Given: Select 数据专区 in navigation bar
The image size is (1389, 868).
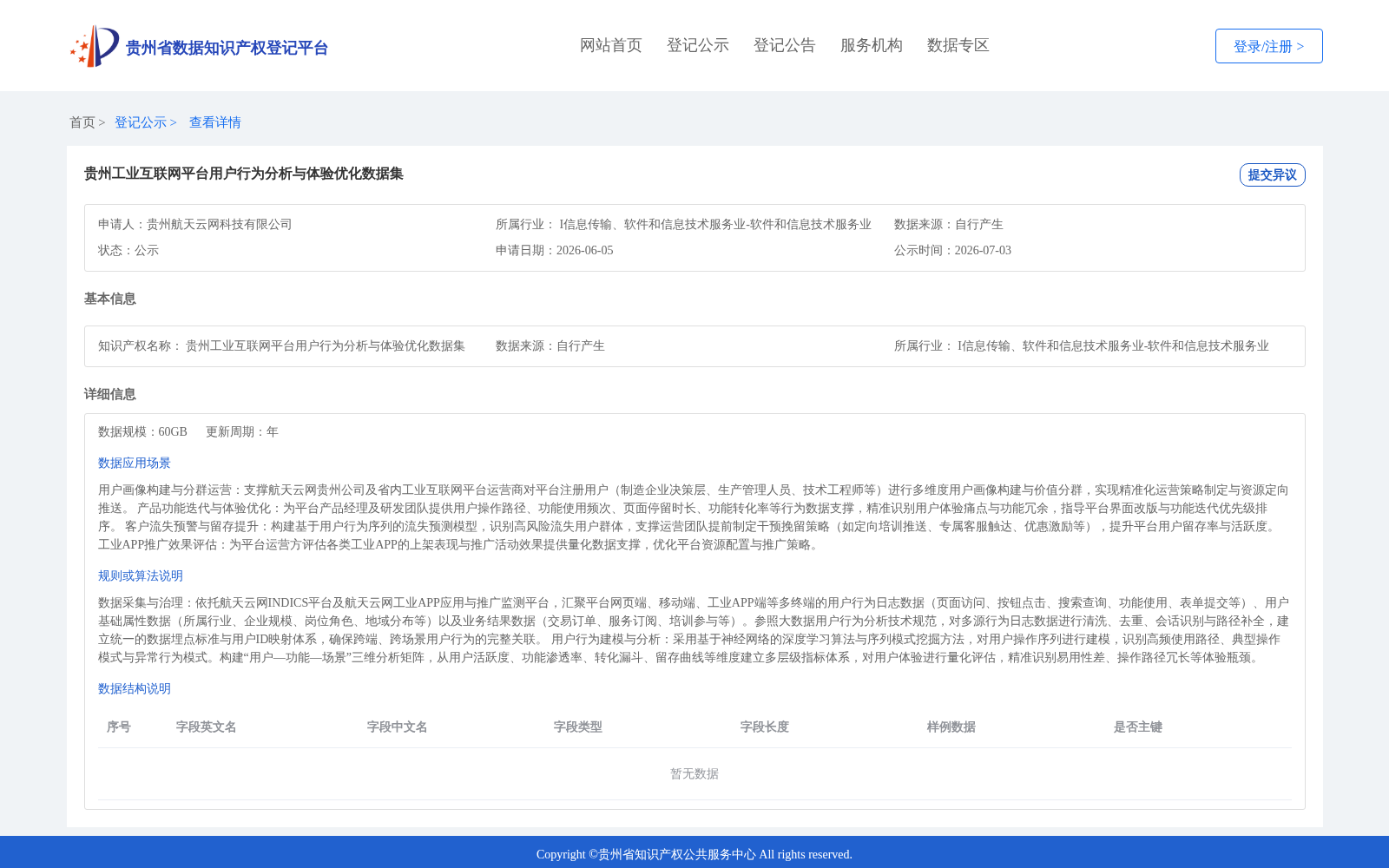Looking at the screenshot, I should (x=958, y=45).
